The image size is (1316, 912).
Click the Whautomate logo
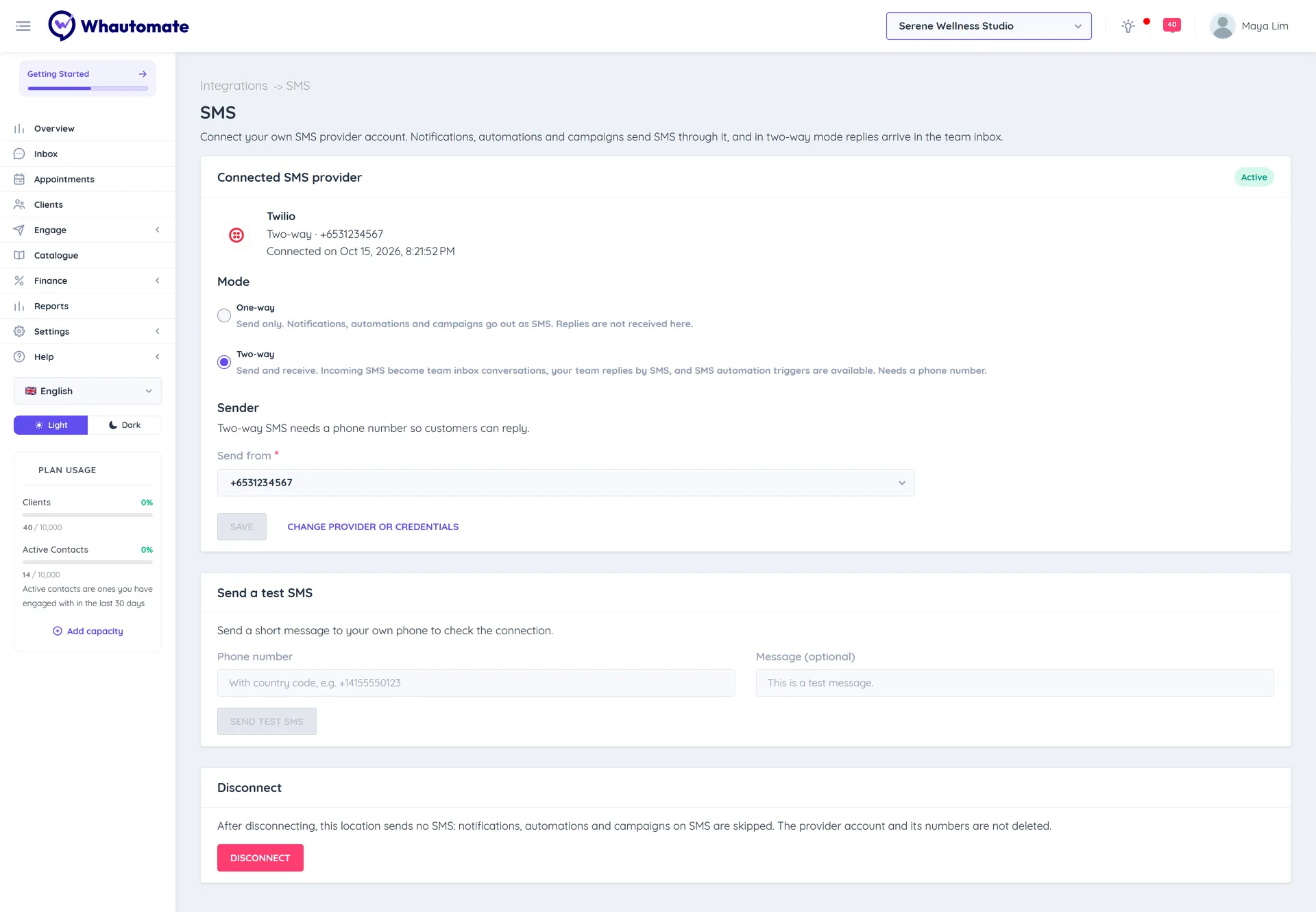click(x=119, y=26)
